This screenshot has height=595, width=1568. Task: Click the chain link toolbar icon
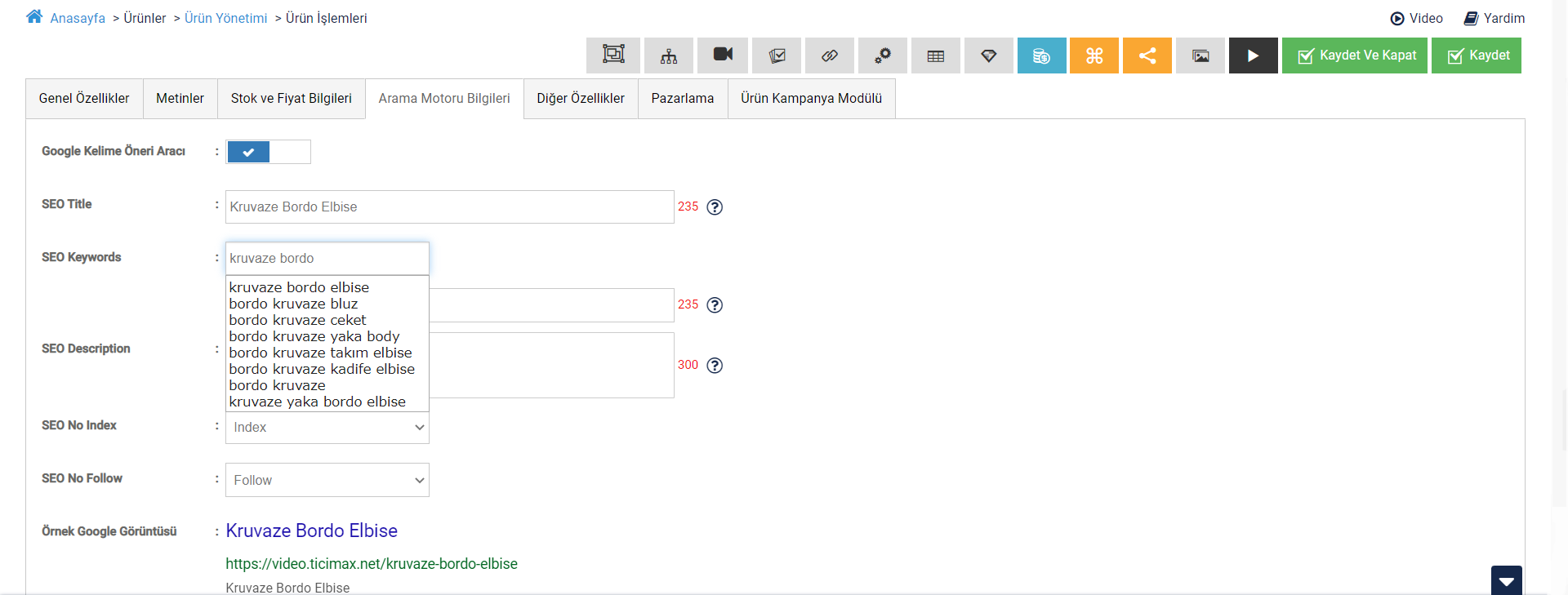(829, 56)
